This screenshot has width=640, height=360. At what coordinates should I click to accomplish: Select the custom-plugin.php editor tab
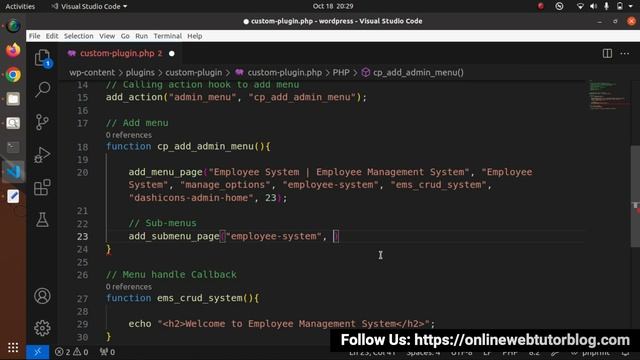121,53
